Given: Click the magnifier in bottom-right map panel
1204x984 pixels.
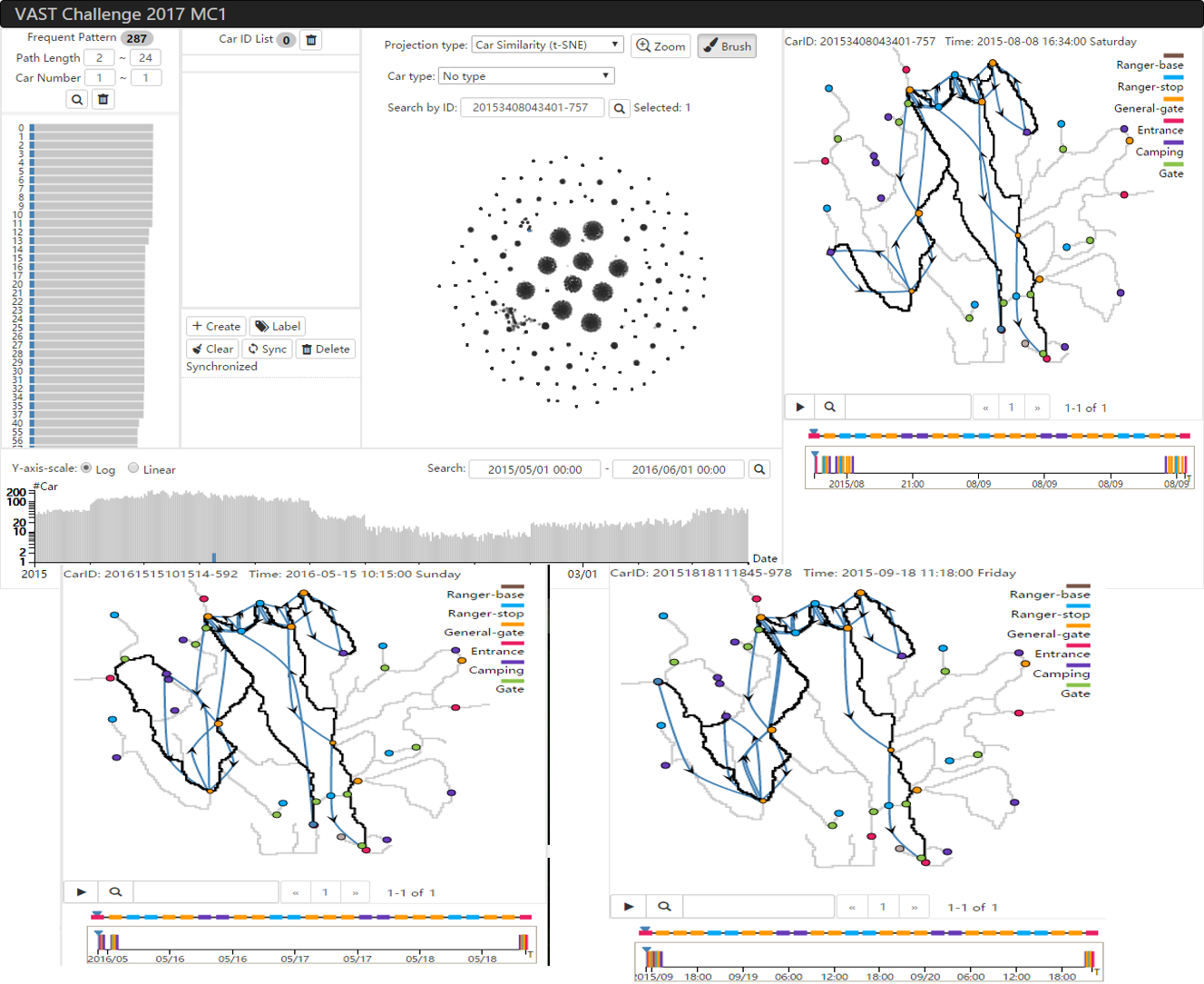Looking at the screenshot, I should (x=664, y=906).
